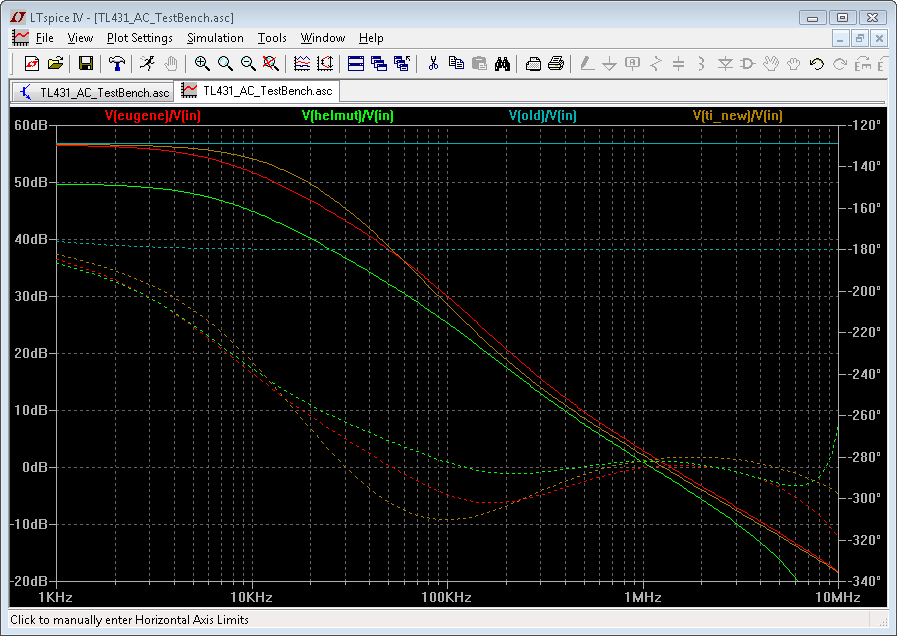
Task: Click the Tile Windows Horizontally icon
Action: [355, 63]
